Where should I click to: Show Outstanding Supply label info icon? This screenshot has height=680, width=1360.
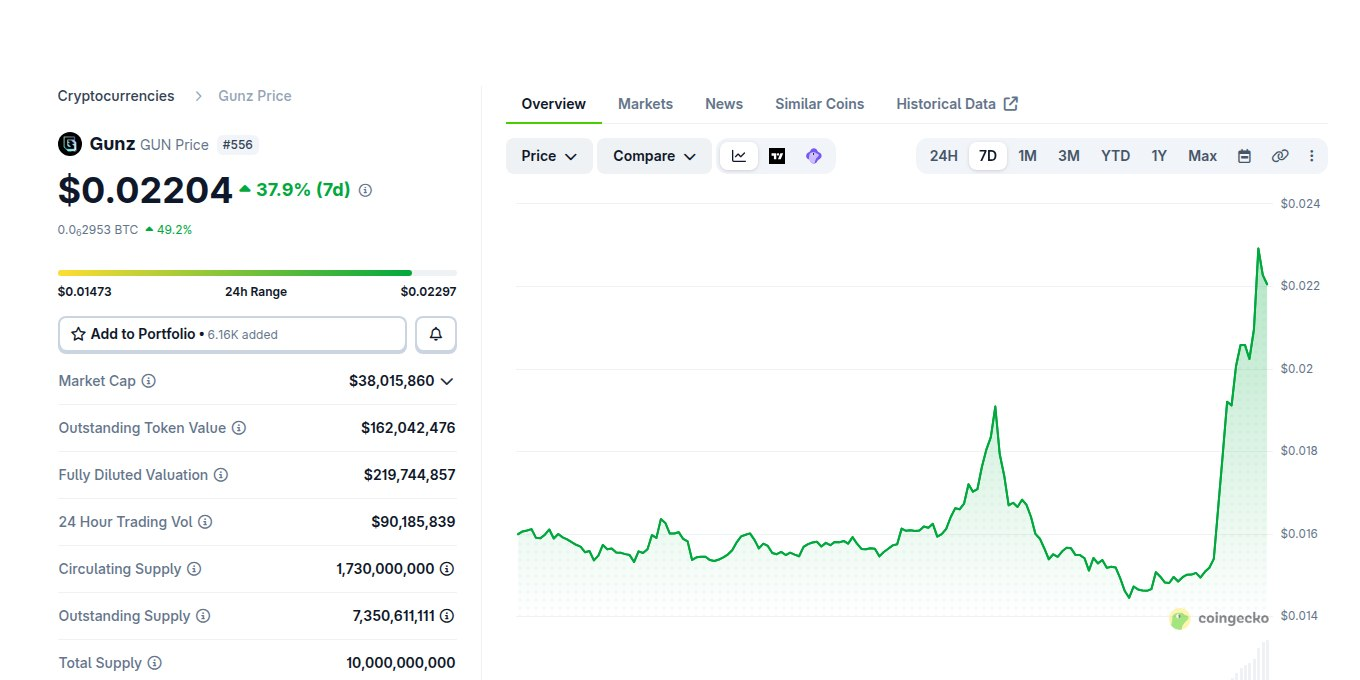pyautogui.click(x=203, y=616)
